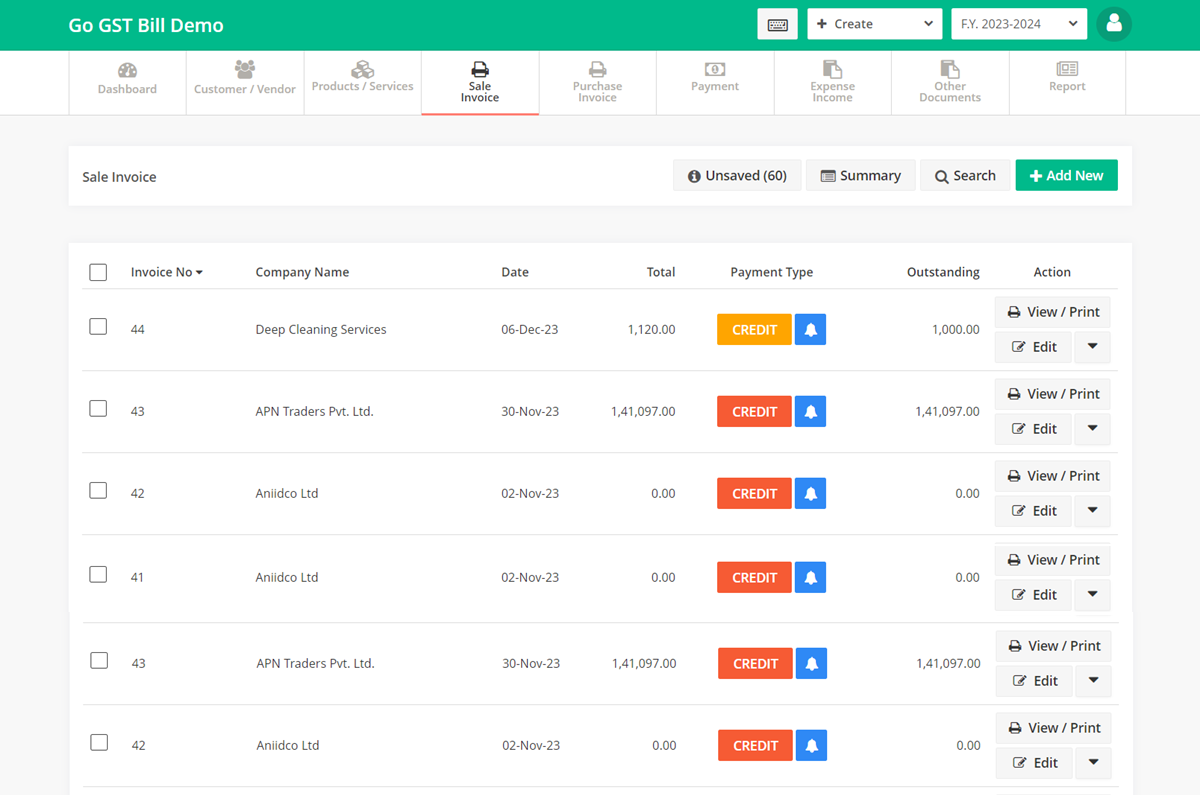Switch to the Purchase Invoice tab
This screenshot has width=1200, height=795.
pyautogui.click(x=597, y=80)
